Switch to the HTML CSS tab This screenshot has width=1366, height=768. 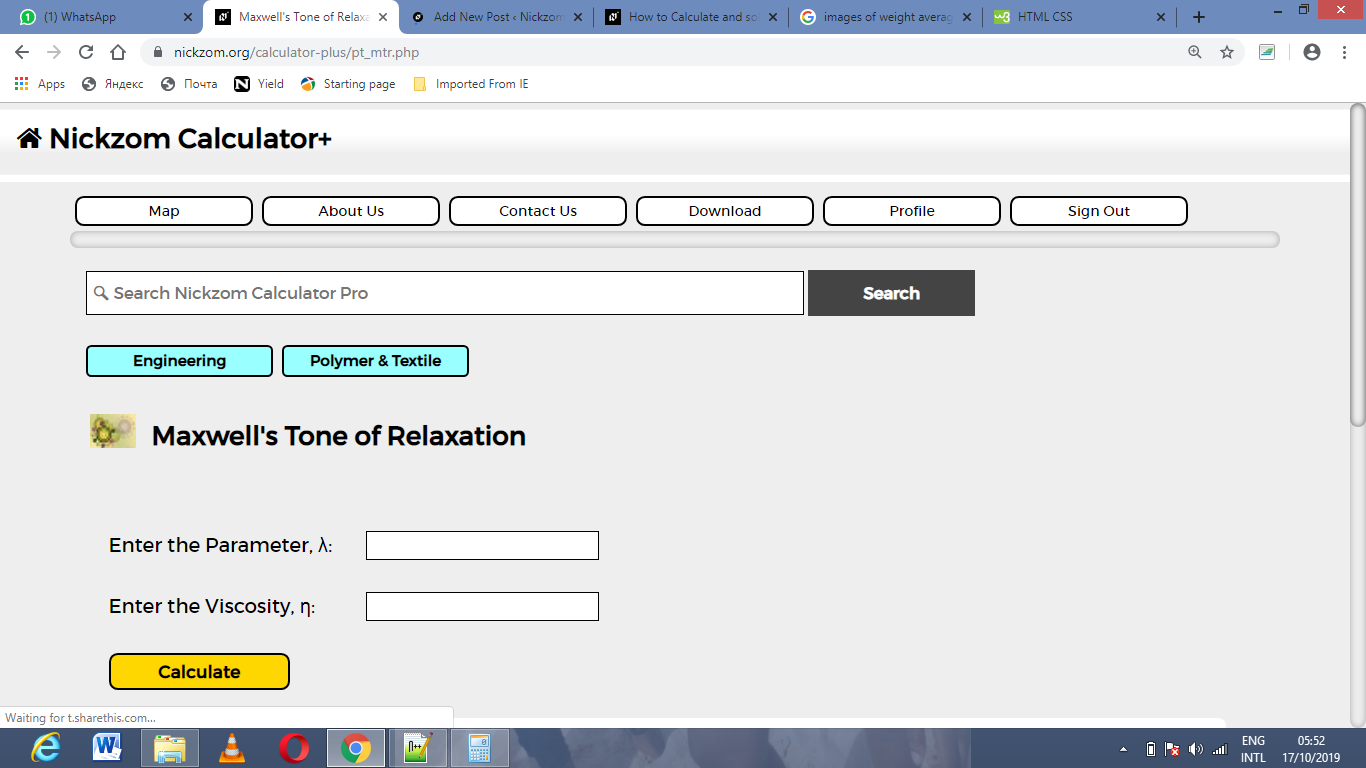pos(1081,17)
